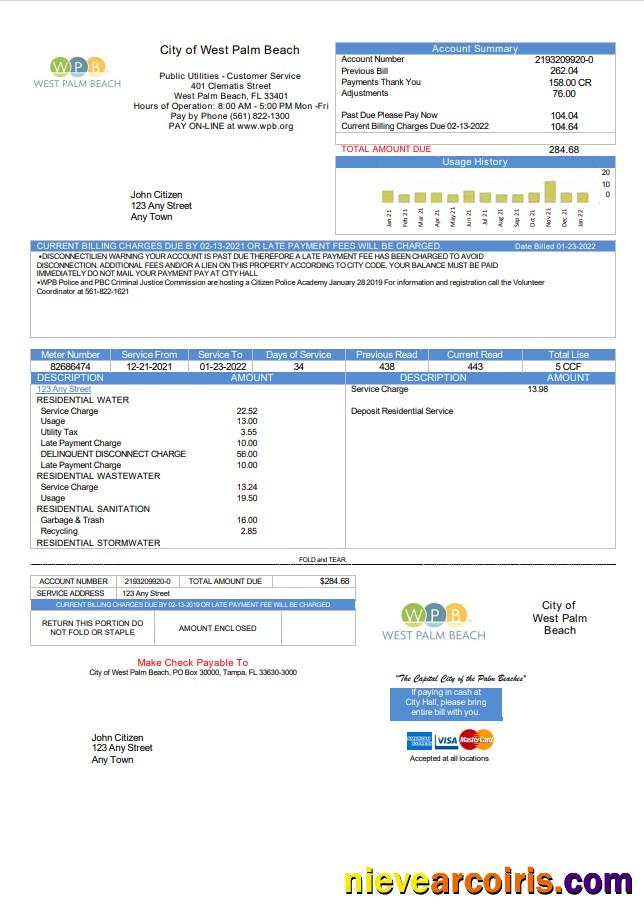Select the Account Summary header
Viewport: 644px width, 915px height.
coord(475,48)
